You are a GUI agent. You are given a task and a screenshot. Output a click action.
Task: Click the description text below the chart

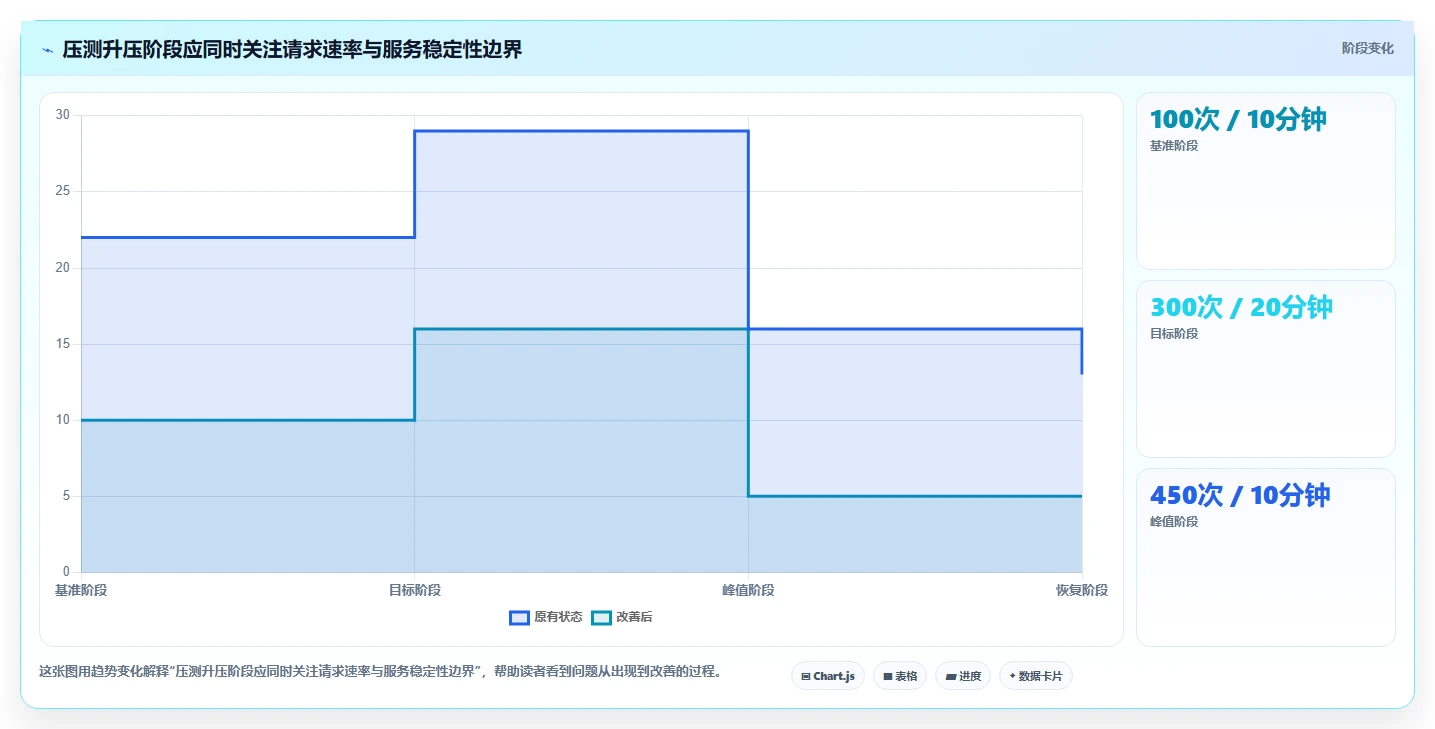click(x=380, y=671)
